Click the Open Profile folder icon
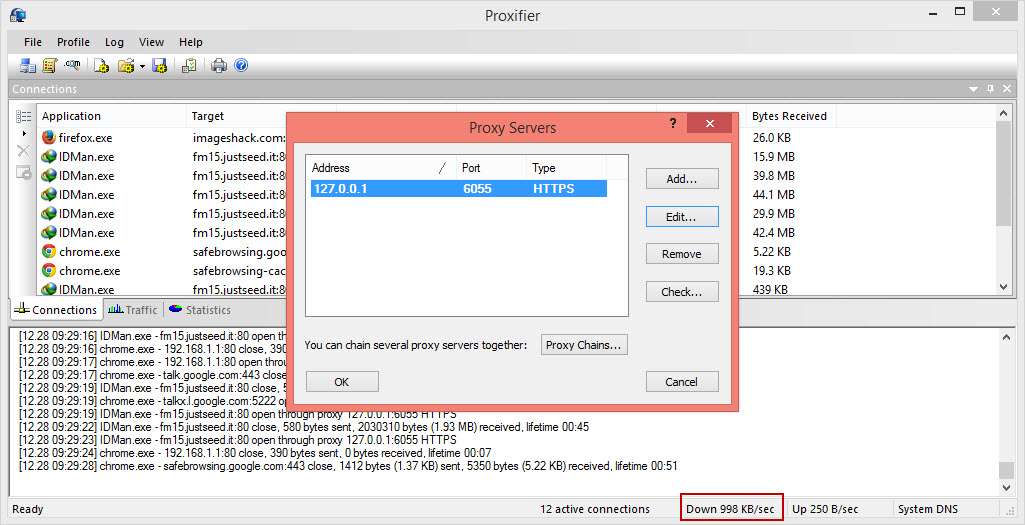Image resolution: width=1025 pixels, height=525 pixels. click(x=125, y=66)
